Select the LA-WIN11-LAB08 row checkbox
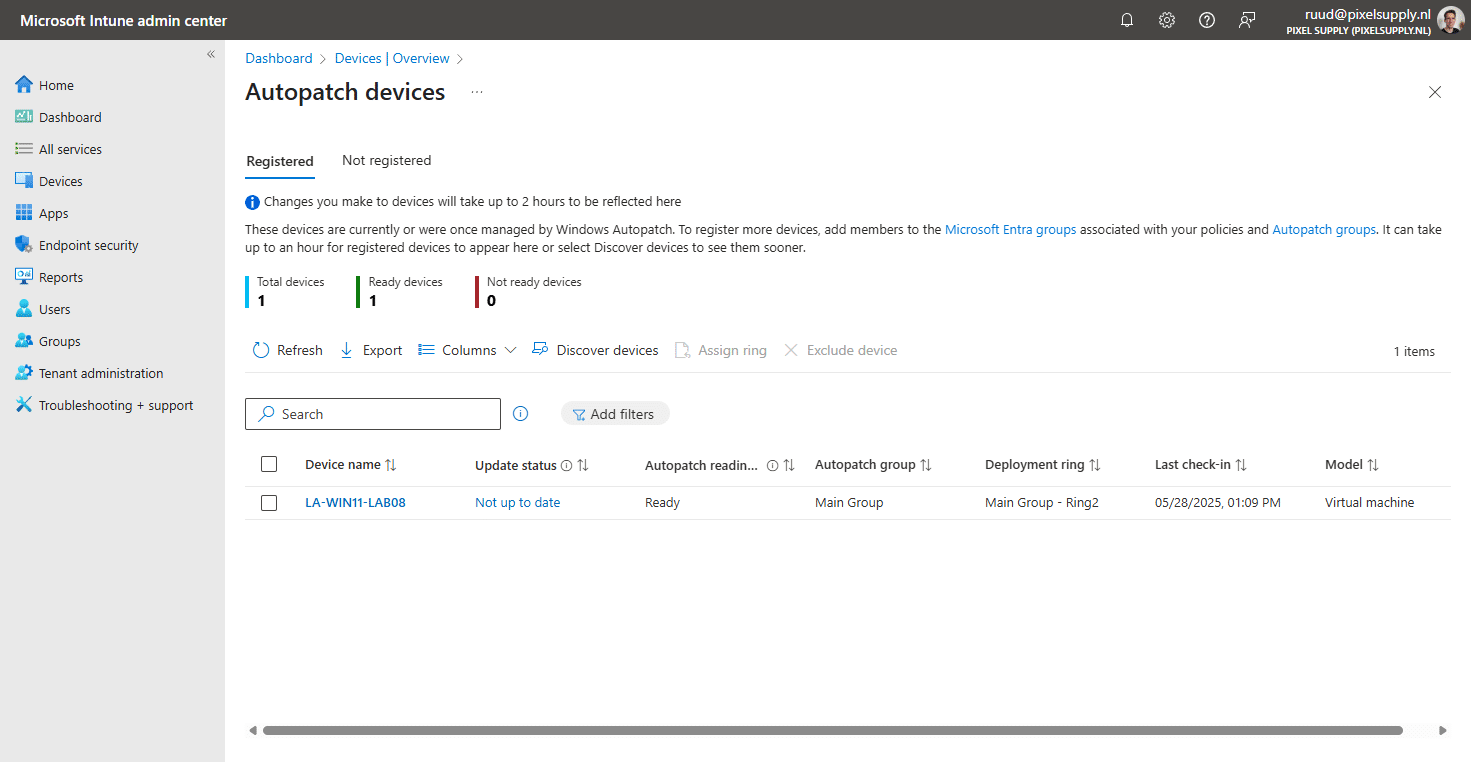 [x=269, y=503]
